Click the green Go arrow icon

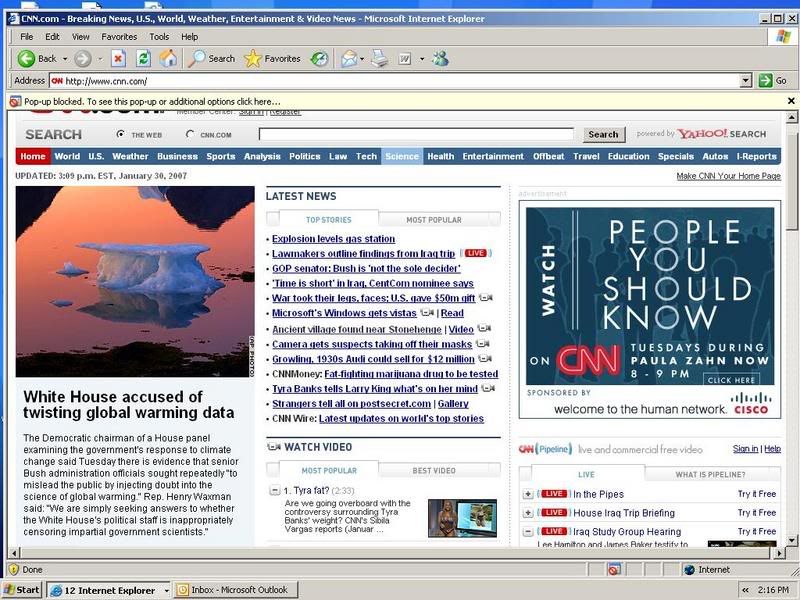765,81
